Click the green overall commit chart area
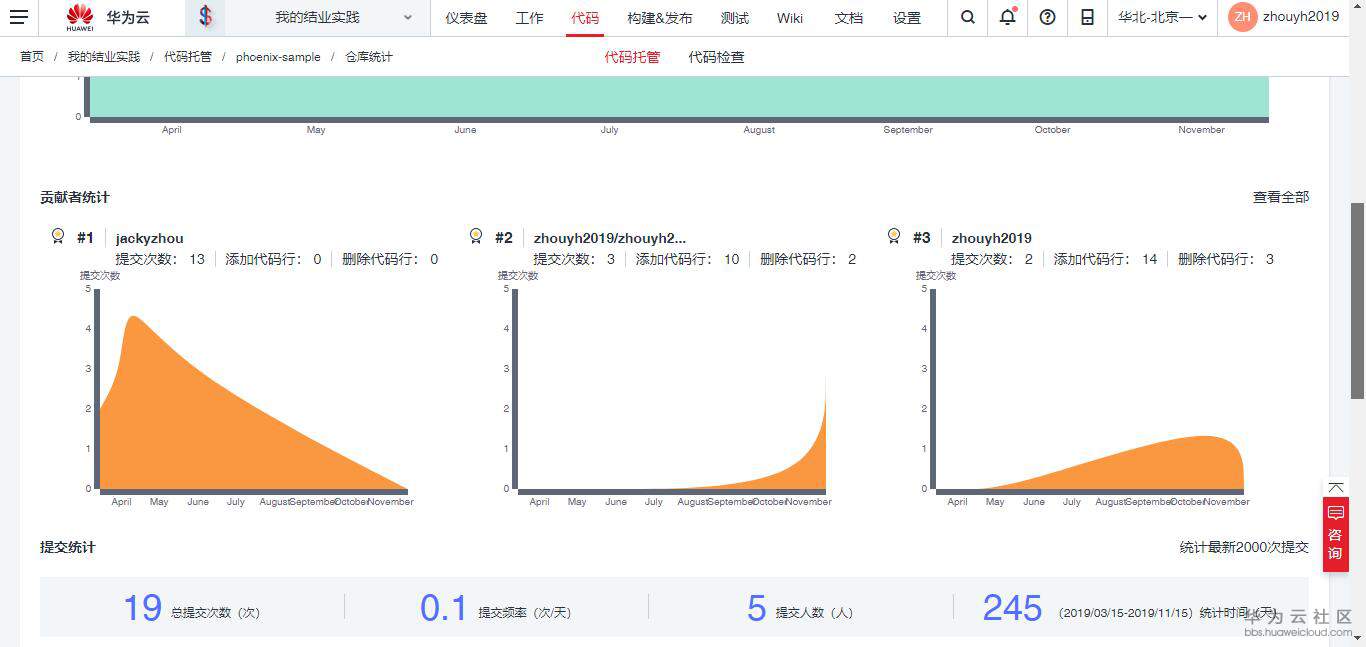Screen dimensions: 1366x647 coord(679,96)
